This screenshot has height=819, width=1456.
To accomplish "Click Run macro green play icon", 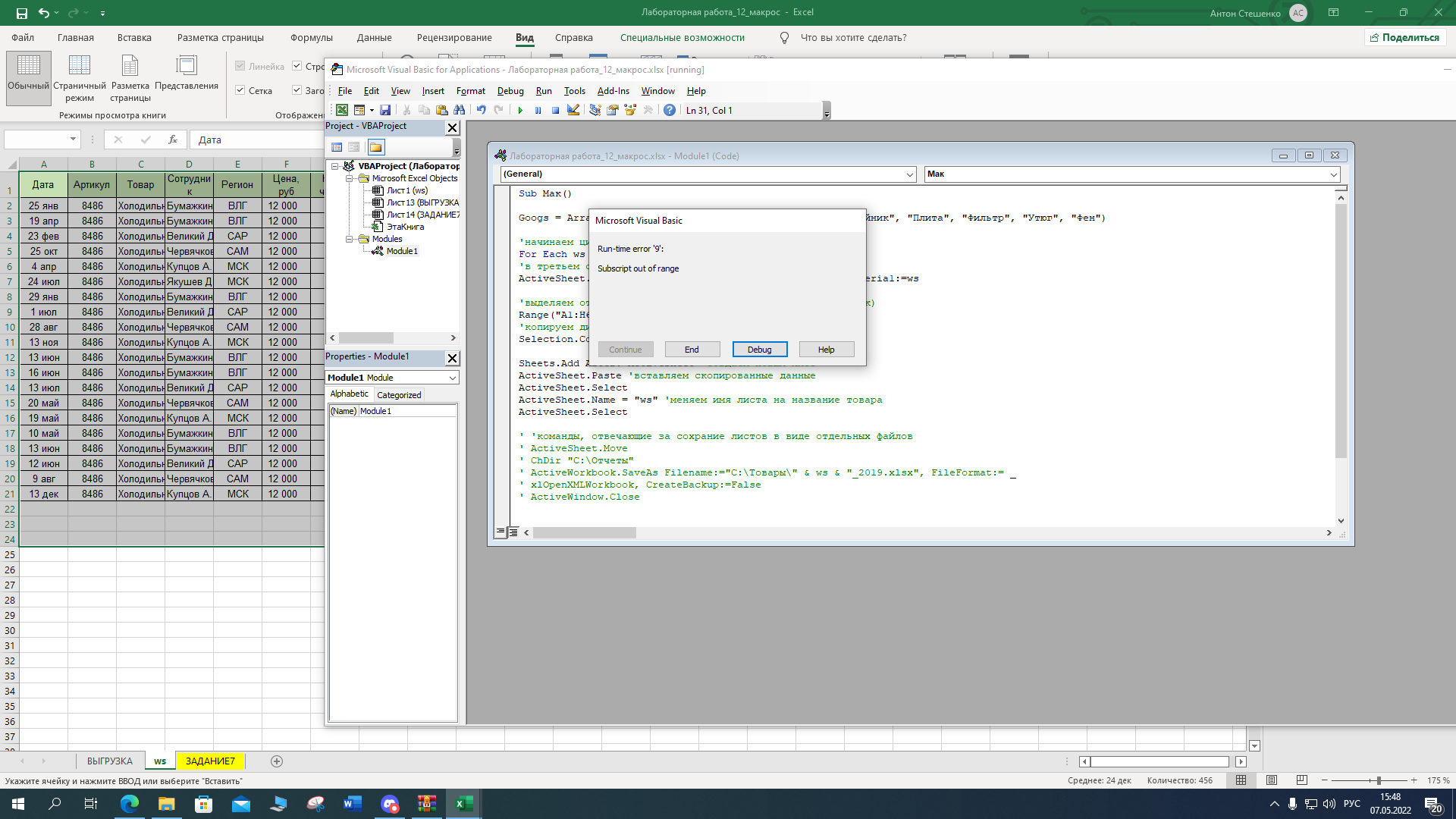I will (x=520, y=110).
